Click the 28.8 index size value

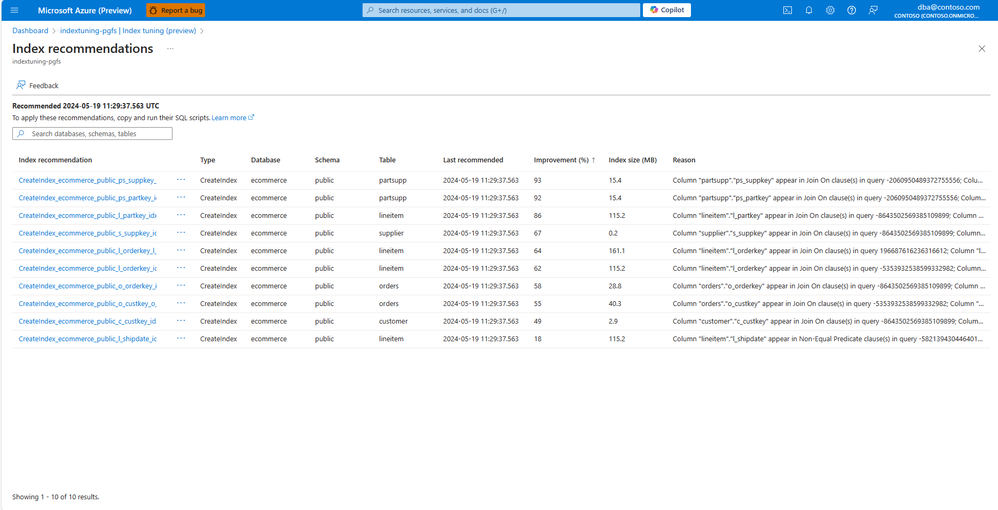pos(615,286)
